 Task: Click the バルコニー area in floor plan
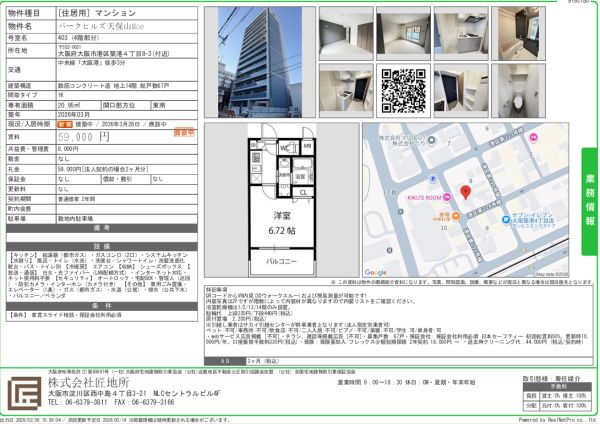click(282, 261)
